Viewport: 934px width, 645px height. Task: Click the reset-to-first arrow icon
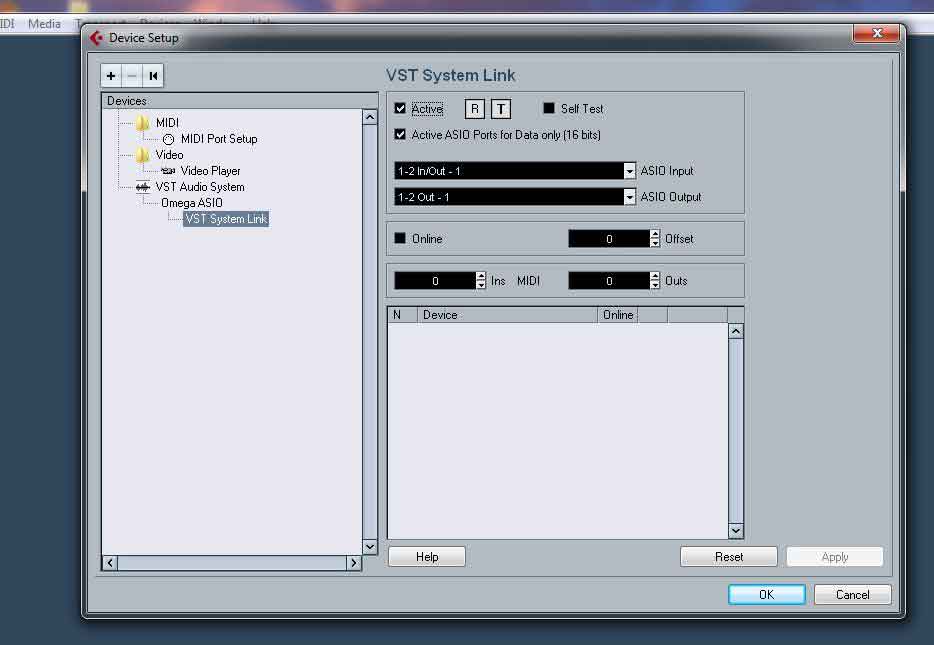[x=153, y=76]
